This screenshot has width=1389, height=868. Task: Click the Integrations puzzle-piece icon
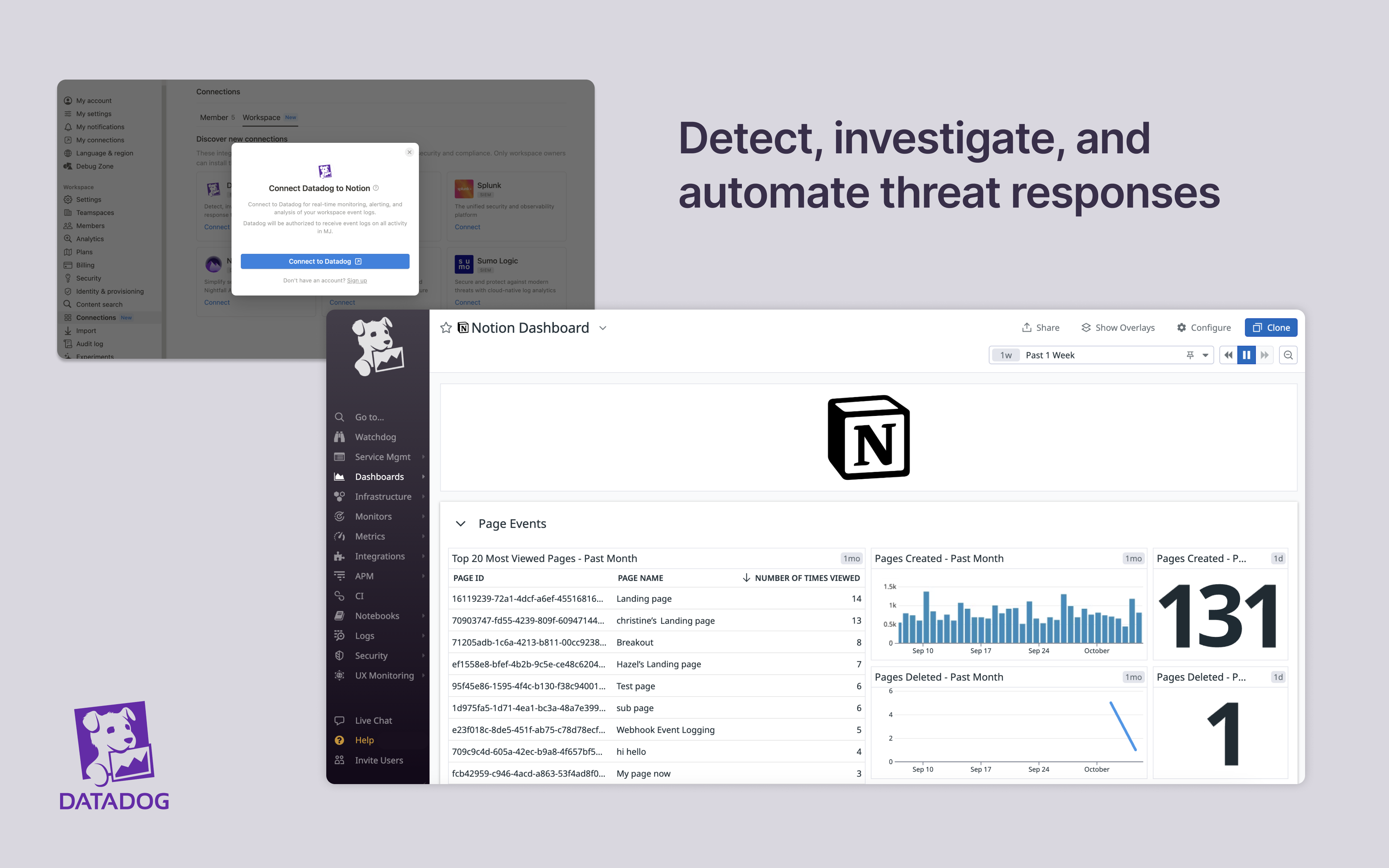tap(340, 556)
